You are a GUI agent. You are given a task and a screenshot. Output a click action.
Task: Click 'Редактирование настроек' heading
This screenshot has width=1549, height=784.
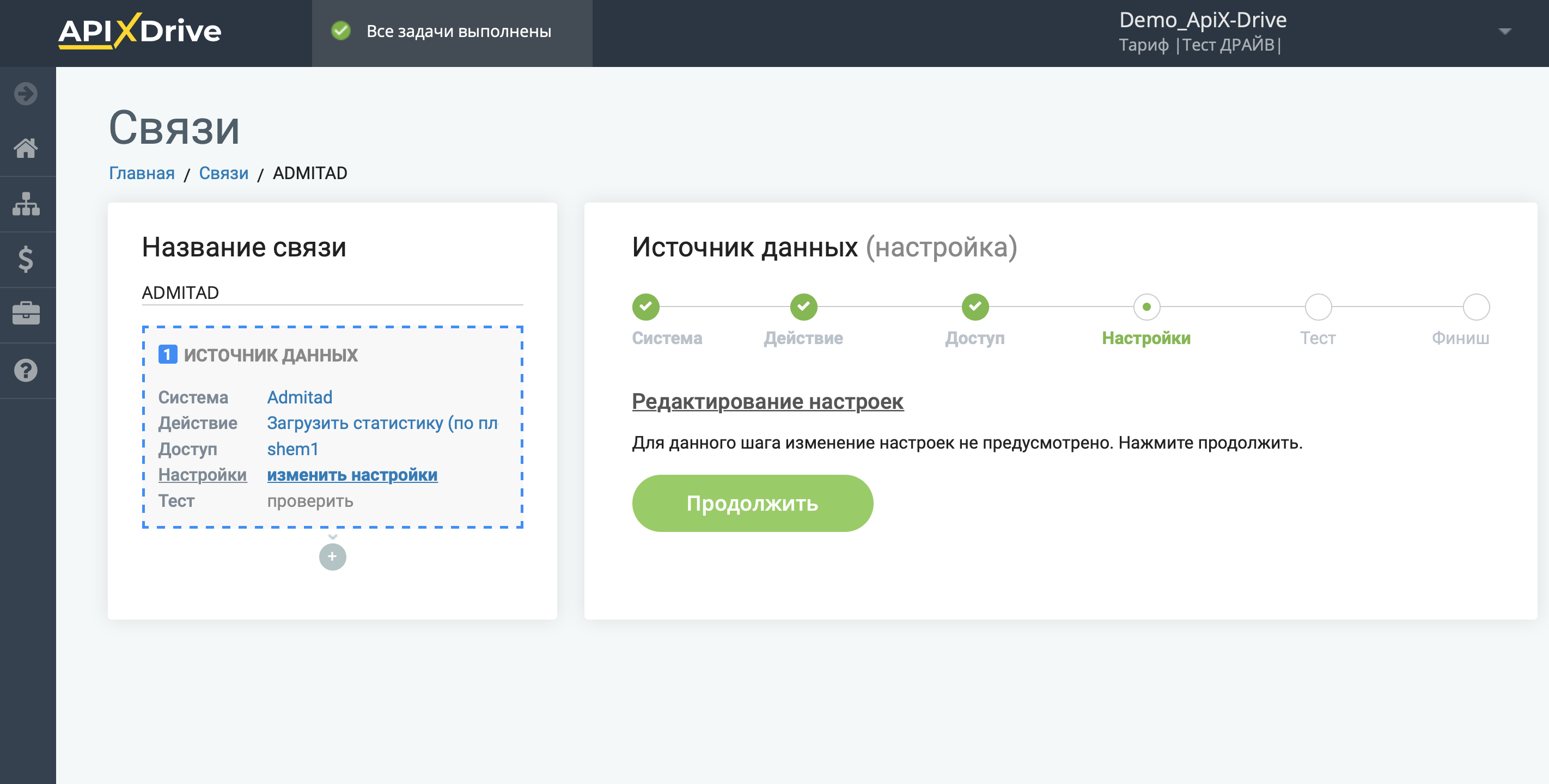coord(767,401)
